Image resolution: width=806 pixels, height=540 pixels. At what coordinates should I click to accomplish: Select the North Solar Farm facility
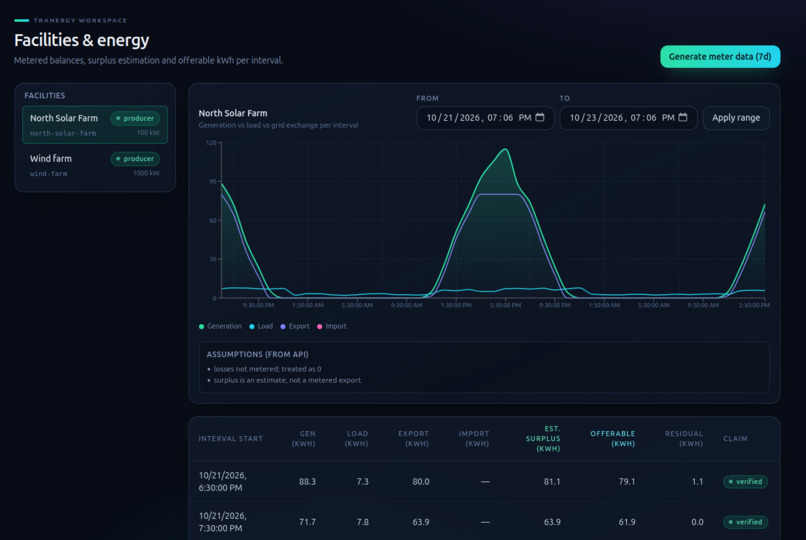[x=95, y=125]
